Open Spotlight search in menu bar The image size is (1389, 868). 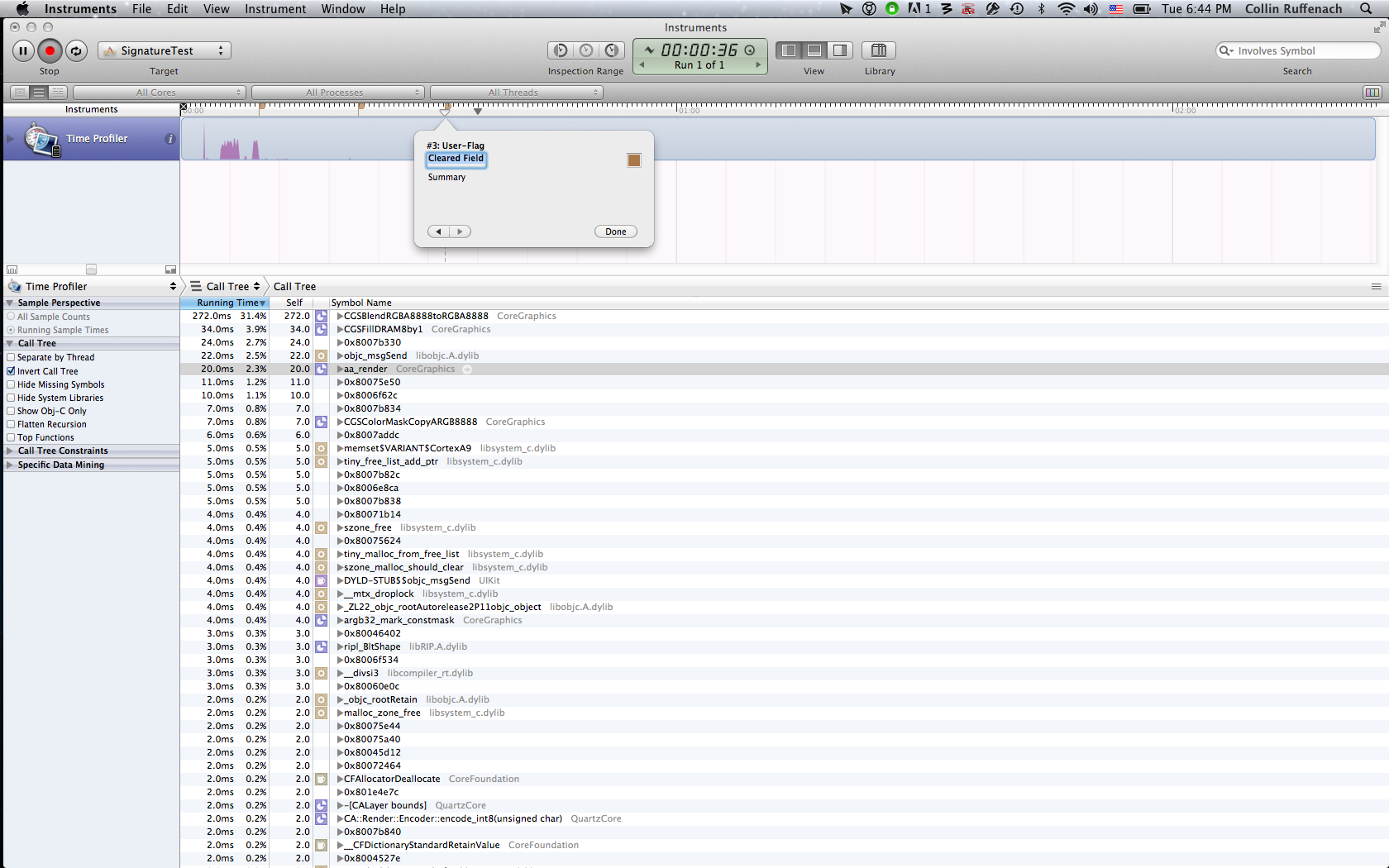[x=1366, y=9]
